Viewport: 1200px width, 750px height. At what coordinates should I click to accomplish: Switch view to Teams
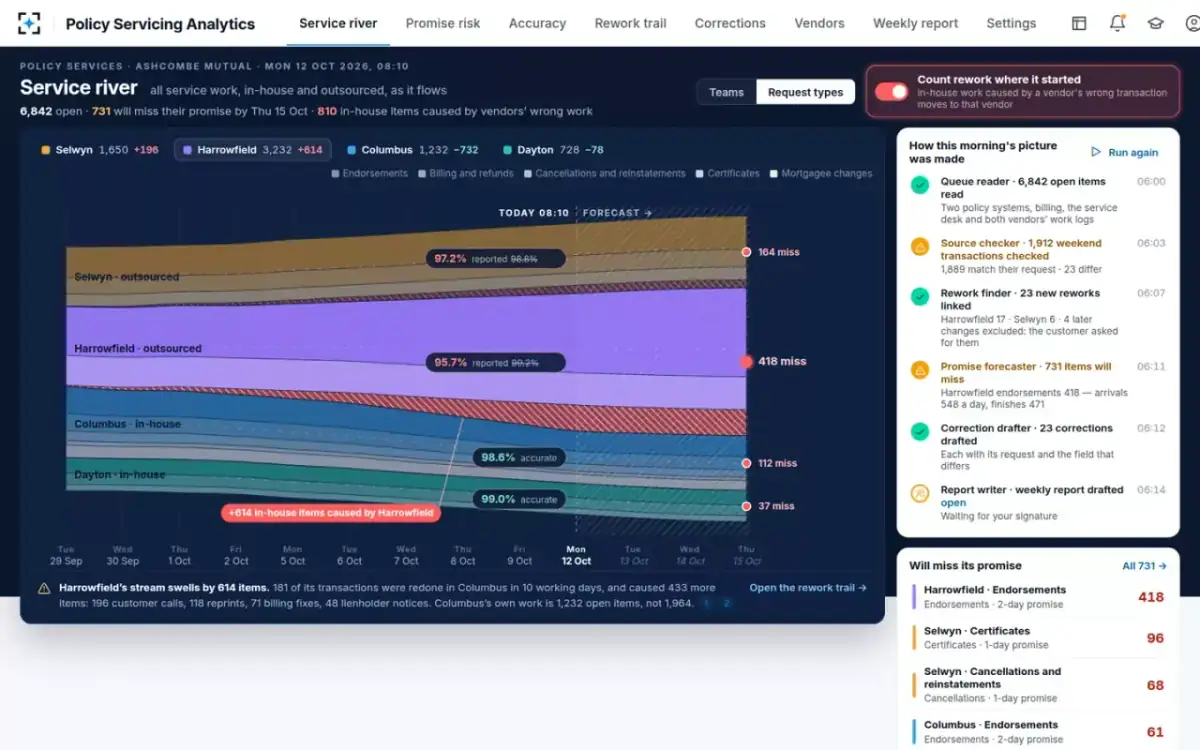coord(726,92)
